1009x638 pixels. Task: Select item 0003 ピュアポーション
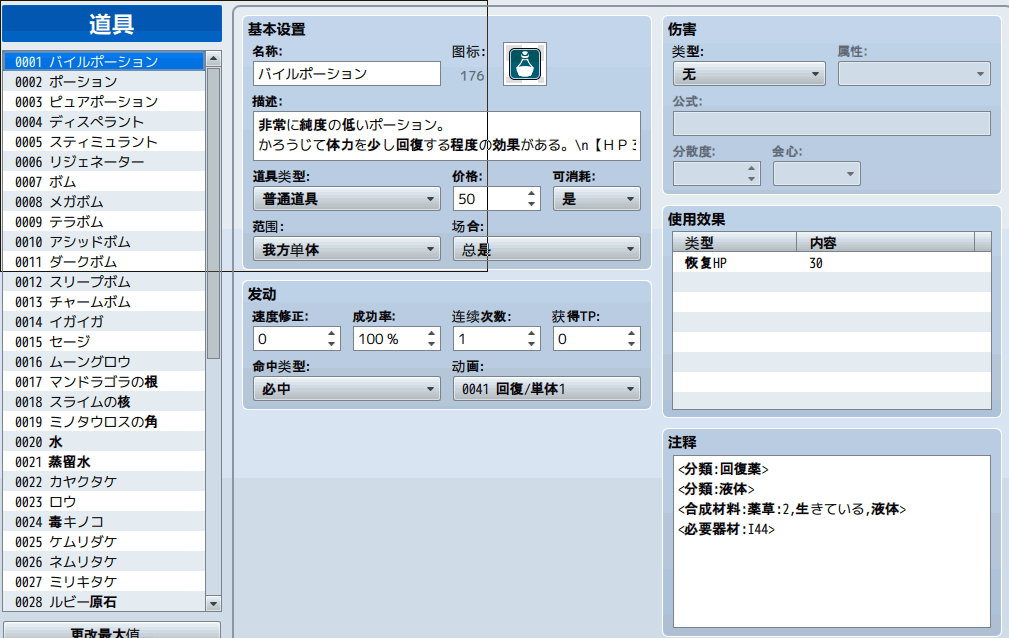(104, 102)
